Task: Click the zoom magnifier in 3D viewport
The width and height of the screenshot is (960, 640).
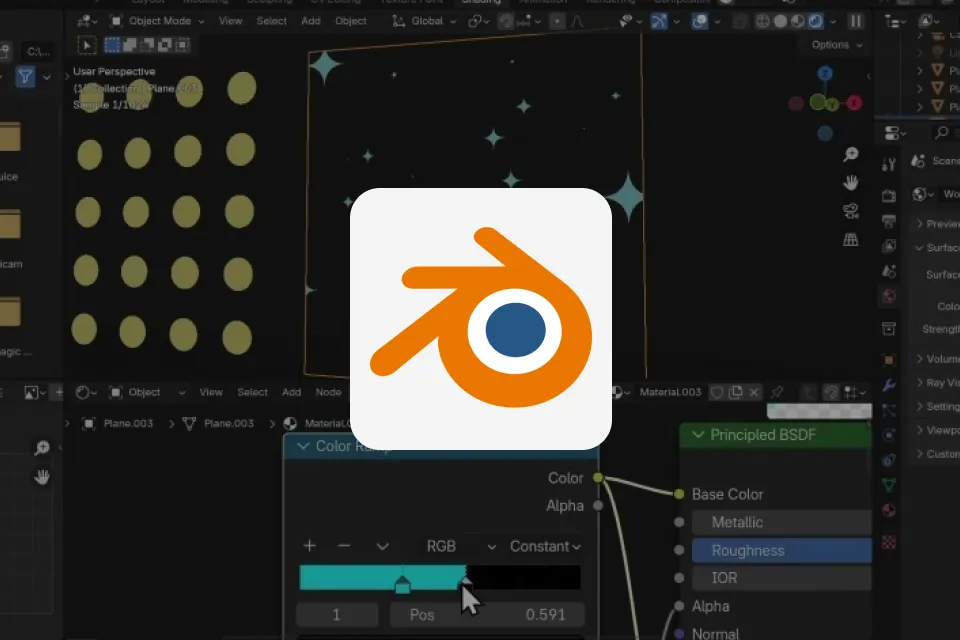Action: click(850, 154)
